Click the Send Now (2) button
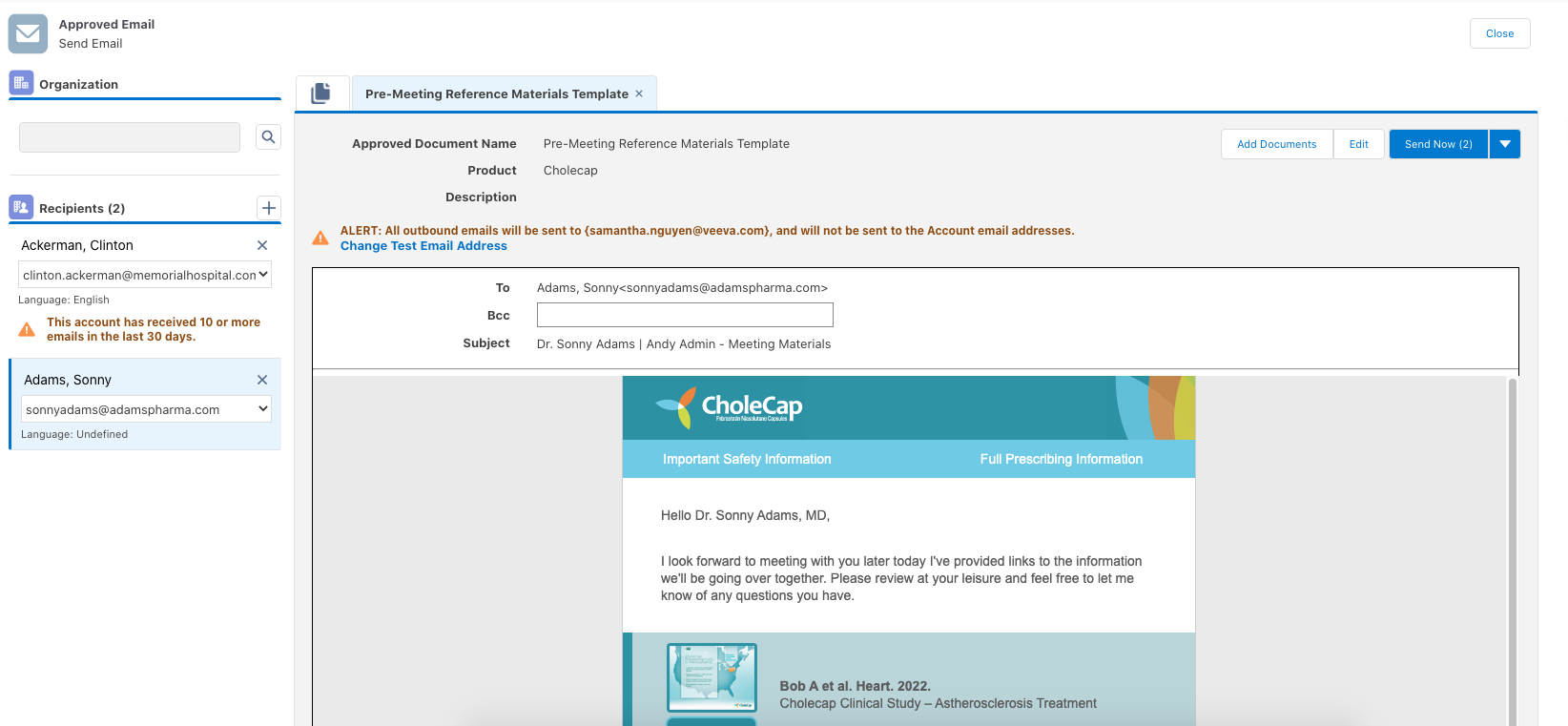1568x726 pixels. (1437, 144)
